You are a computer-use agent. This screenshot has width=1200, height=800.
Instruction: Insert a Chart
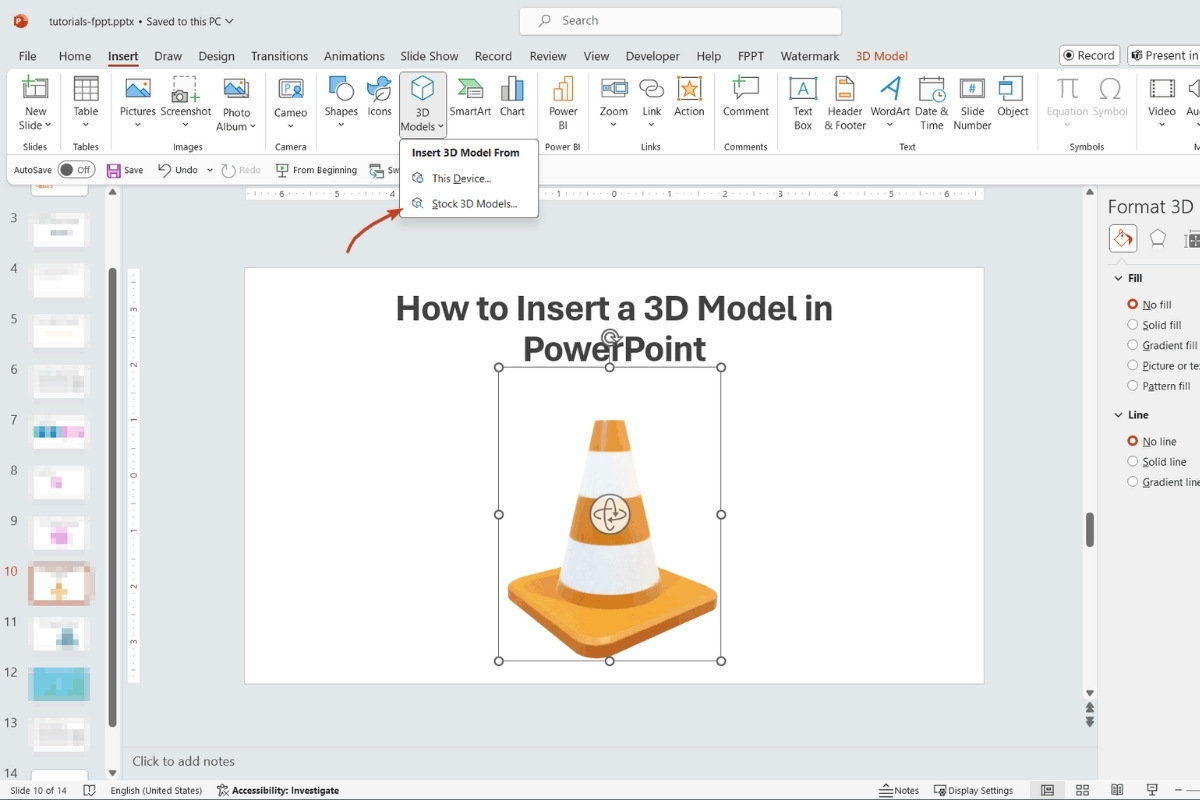tap(512, 100)
